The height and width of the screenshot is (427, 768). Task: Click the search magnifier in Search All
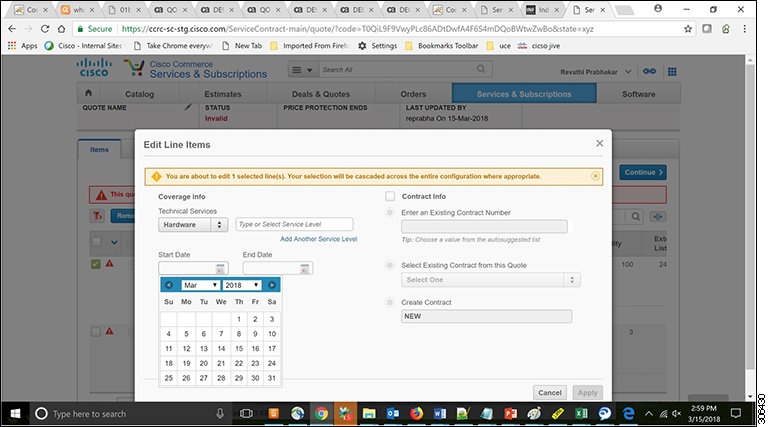pos(481,69)
